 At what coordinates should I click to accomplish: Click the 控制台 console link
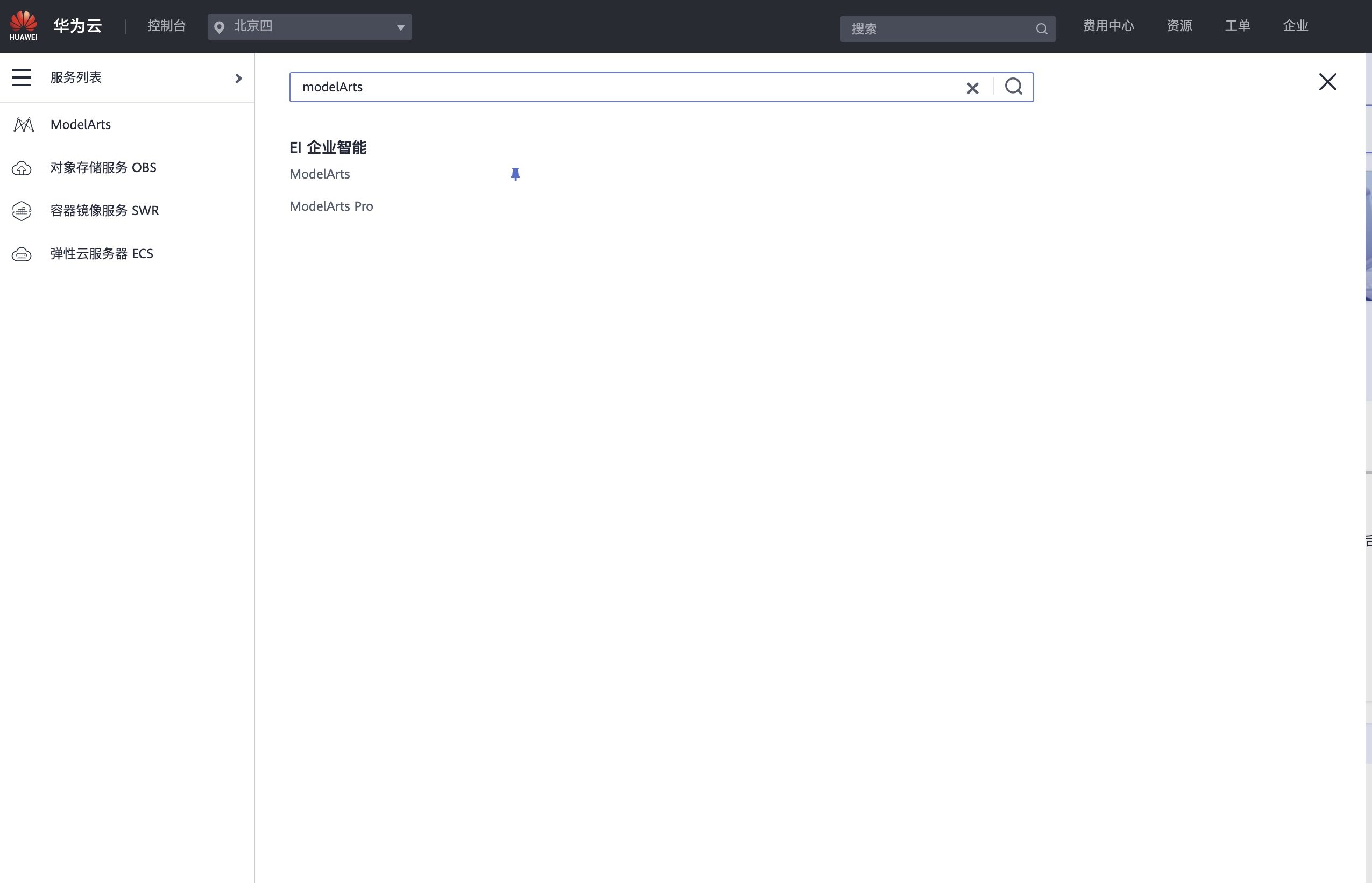click(166, 26)
